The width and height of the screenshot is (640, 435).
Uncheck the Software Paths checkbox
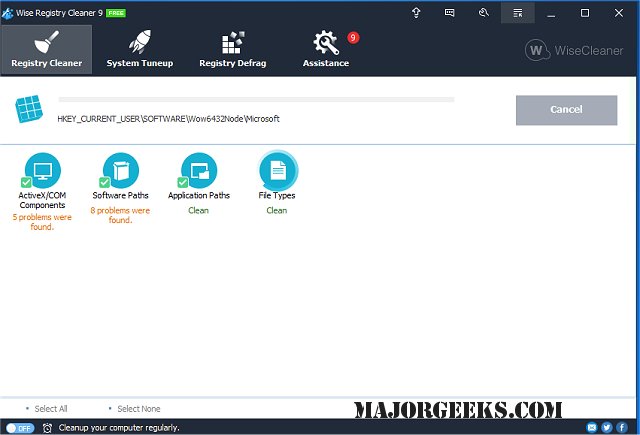pos(104,183)
